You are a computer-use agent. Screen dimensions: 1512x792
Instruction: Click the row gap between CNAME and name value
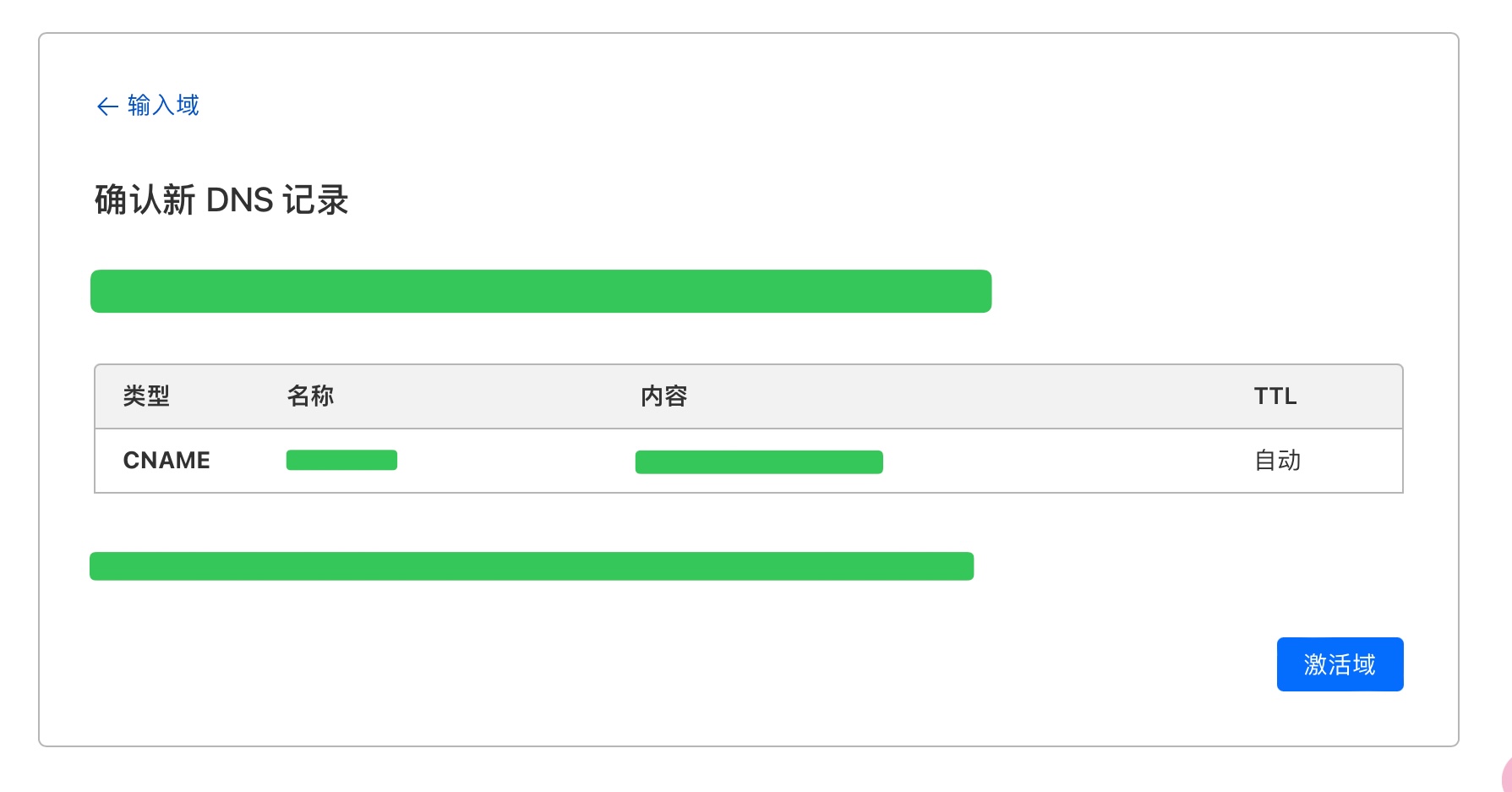pos(248,461)
